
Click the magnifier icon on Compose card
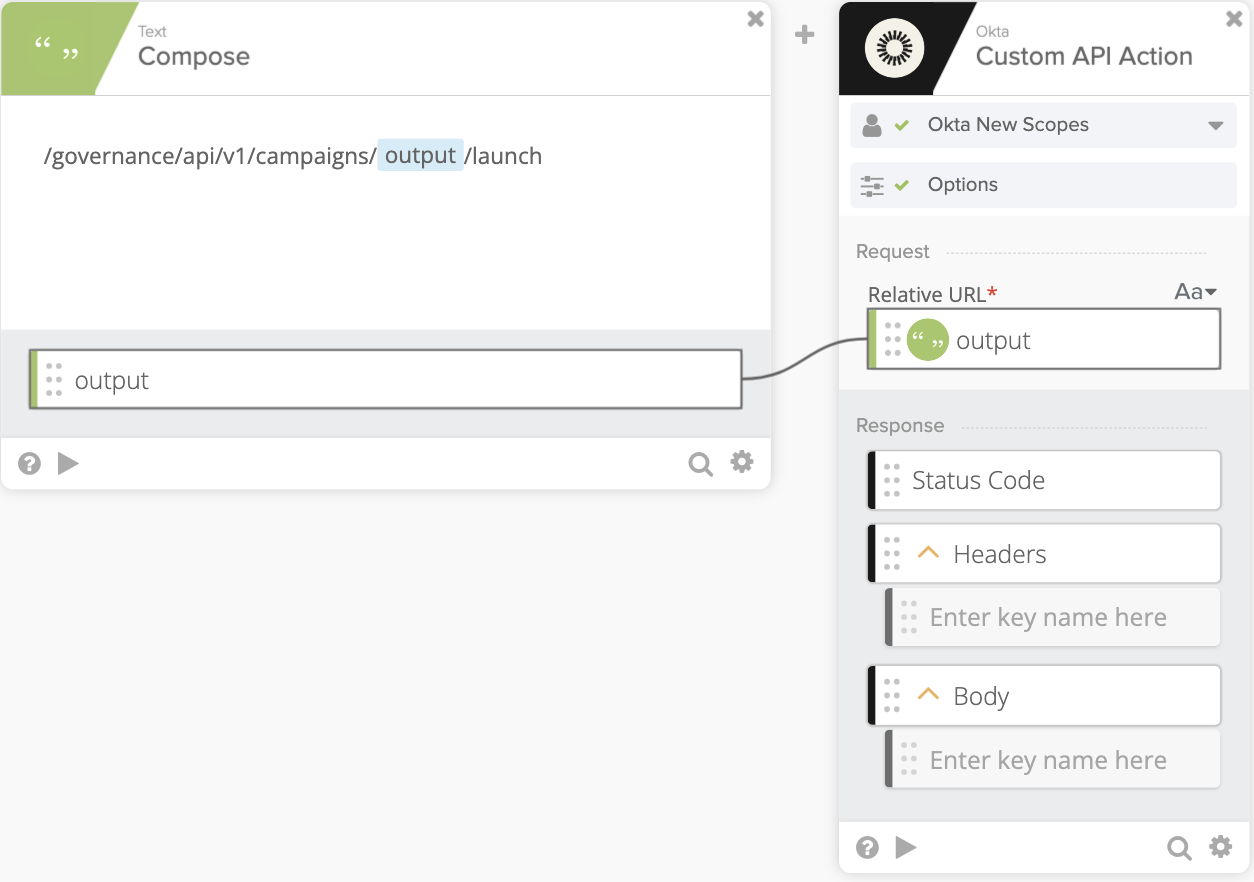click(x=701, y=463)
